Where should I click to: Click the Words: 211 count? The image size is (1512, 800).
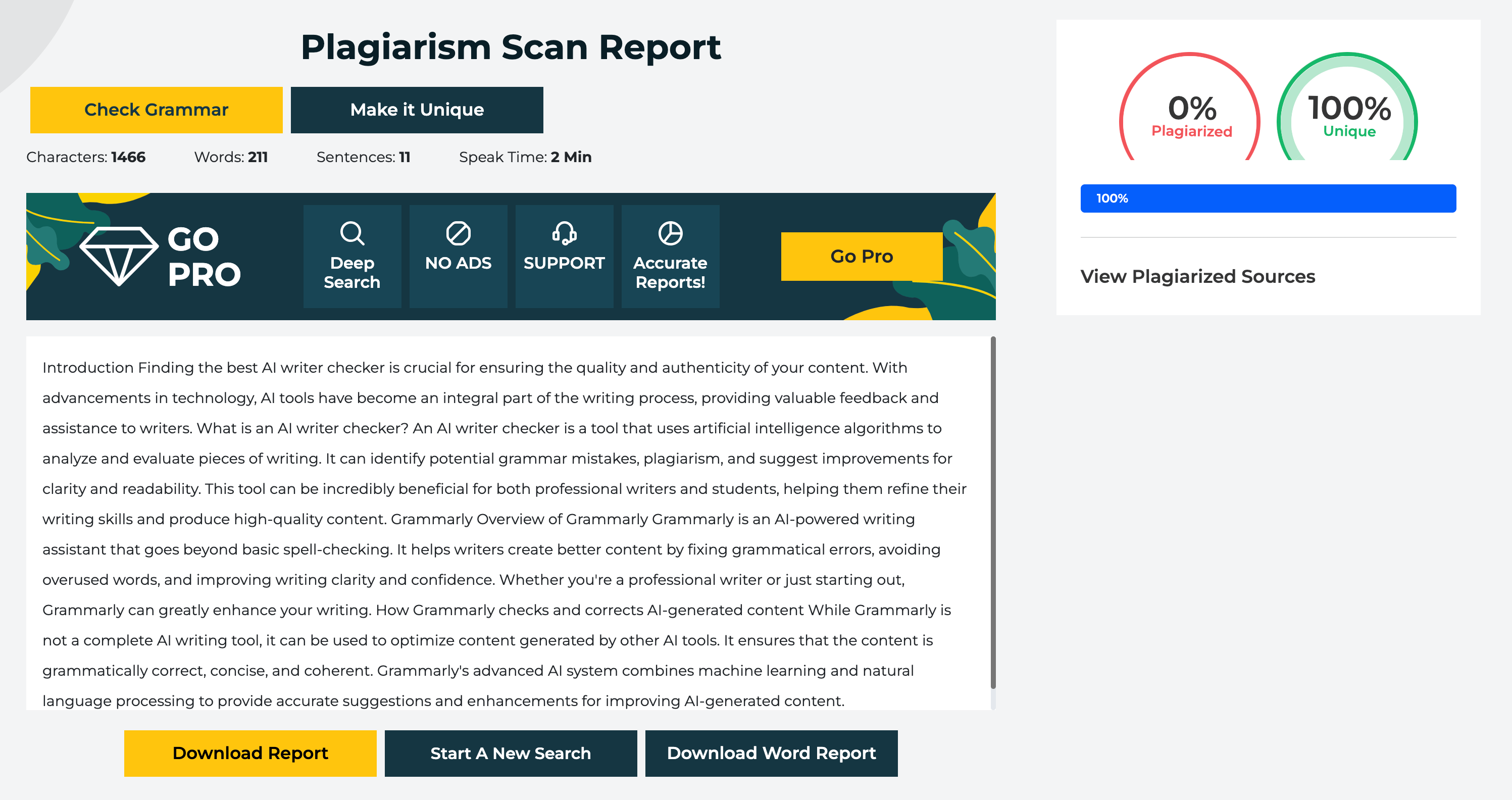click(x=231, y=157)
